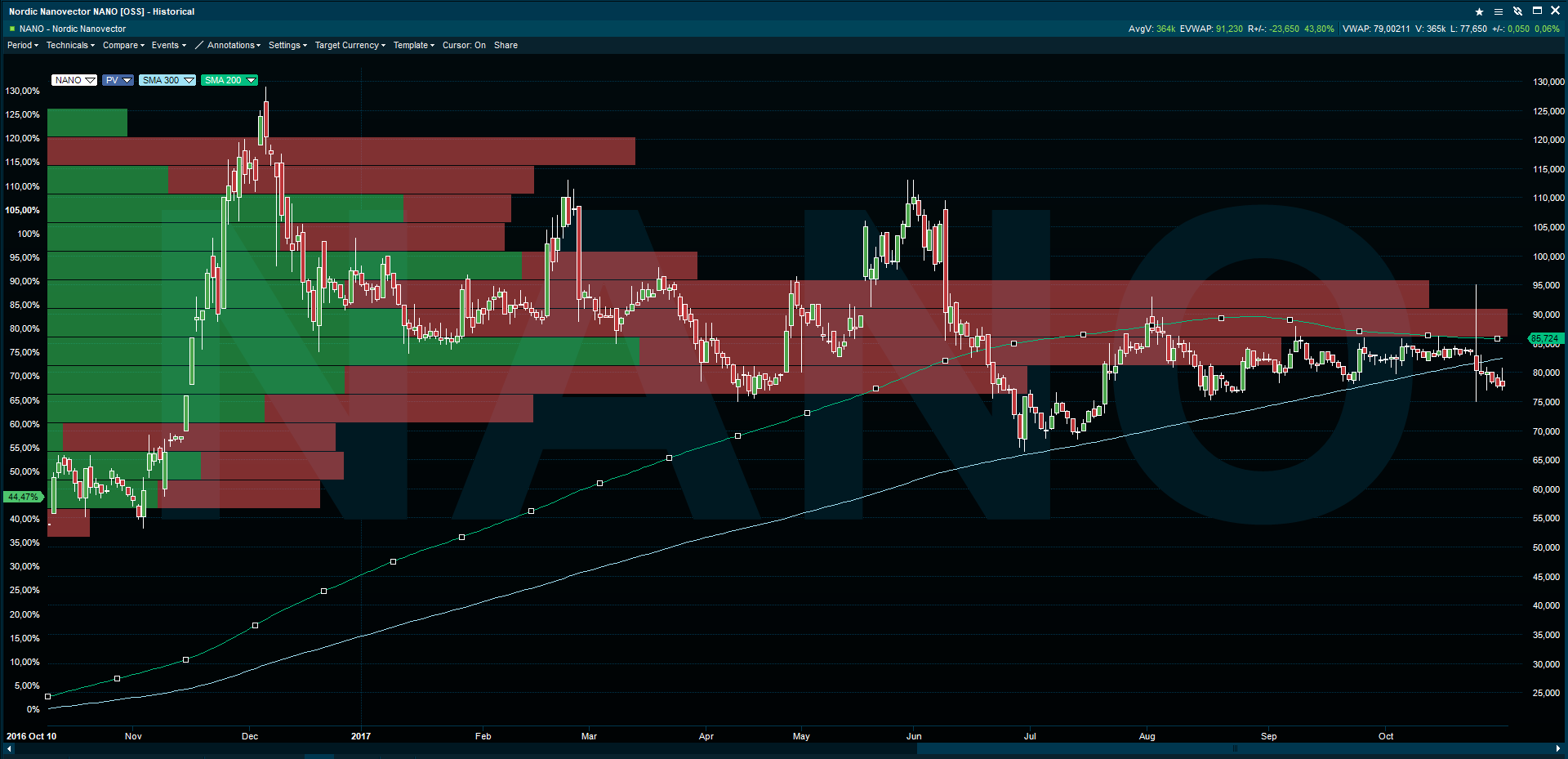1568x759 pixels.
Task: Open the Compare menu
Action: point(123,46)
